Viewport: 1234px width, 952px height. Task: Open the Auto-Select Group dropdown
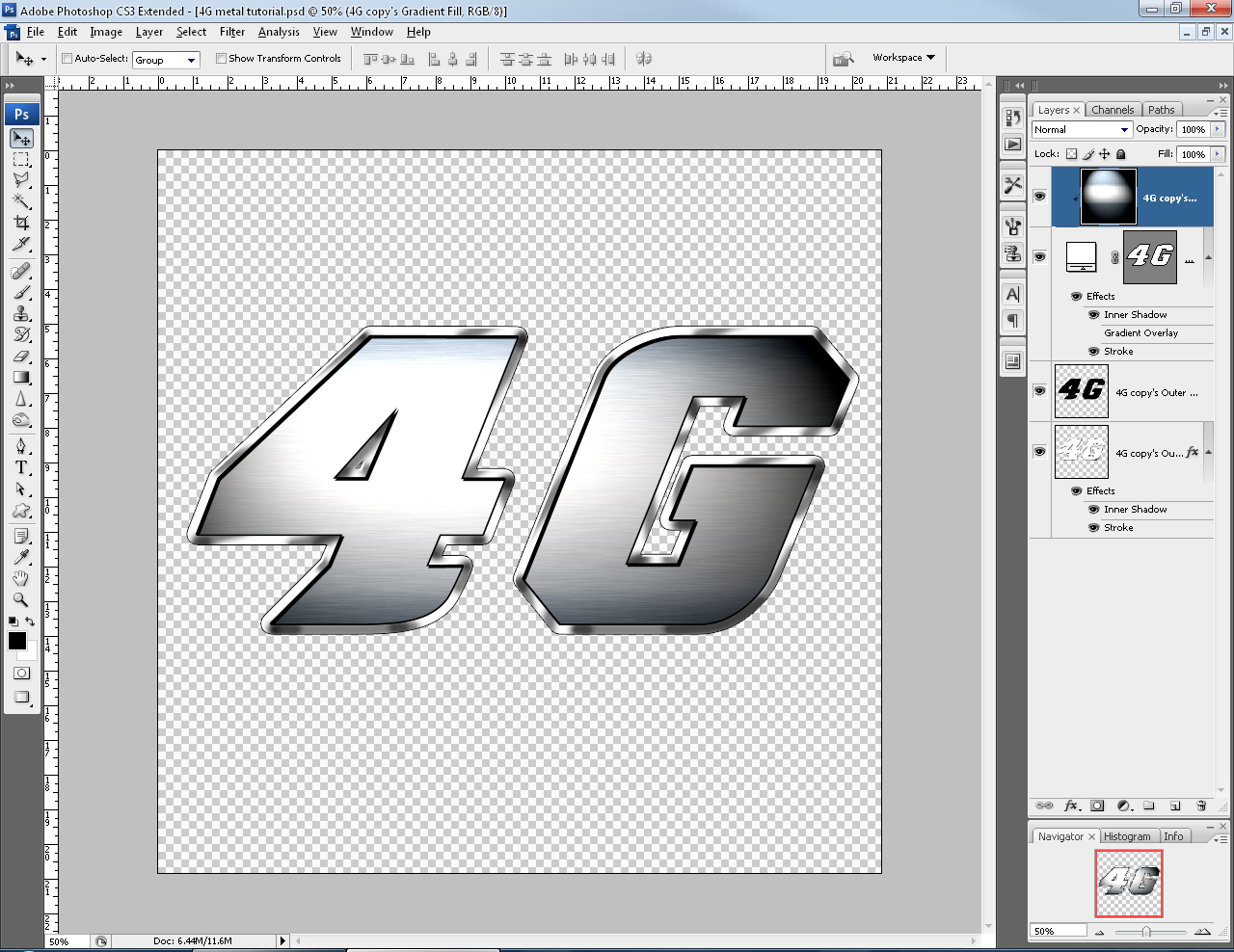(166, 60)
